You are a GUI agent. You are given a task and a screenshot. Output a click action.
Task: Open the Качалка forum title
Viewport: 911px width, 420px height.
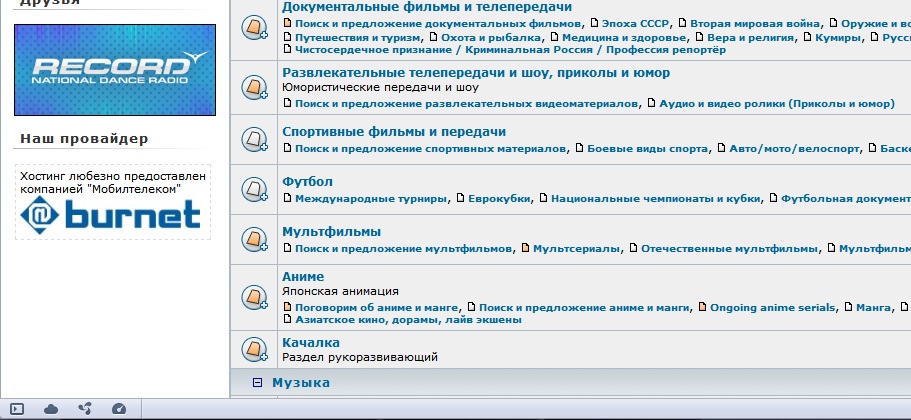311,343
